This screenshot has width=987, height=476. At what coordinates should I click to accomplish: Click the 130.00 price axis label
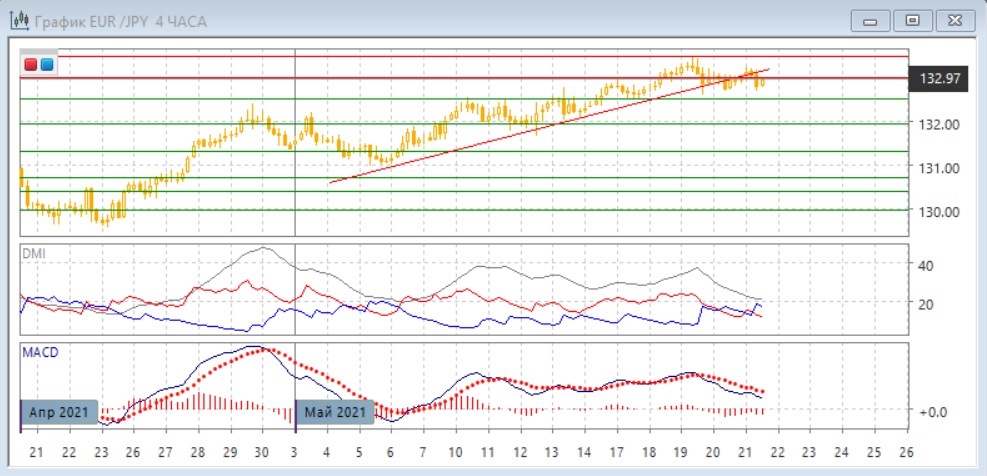[x=939, y=211]
